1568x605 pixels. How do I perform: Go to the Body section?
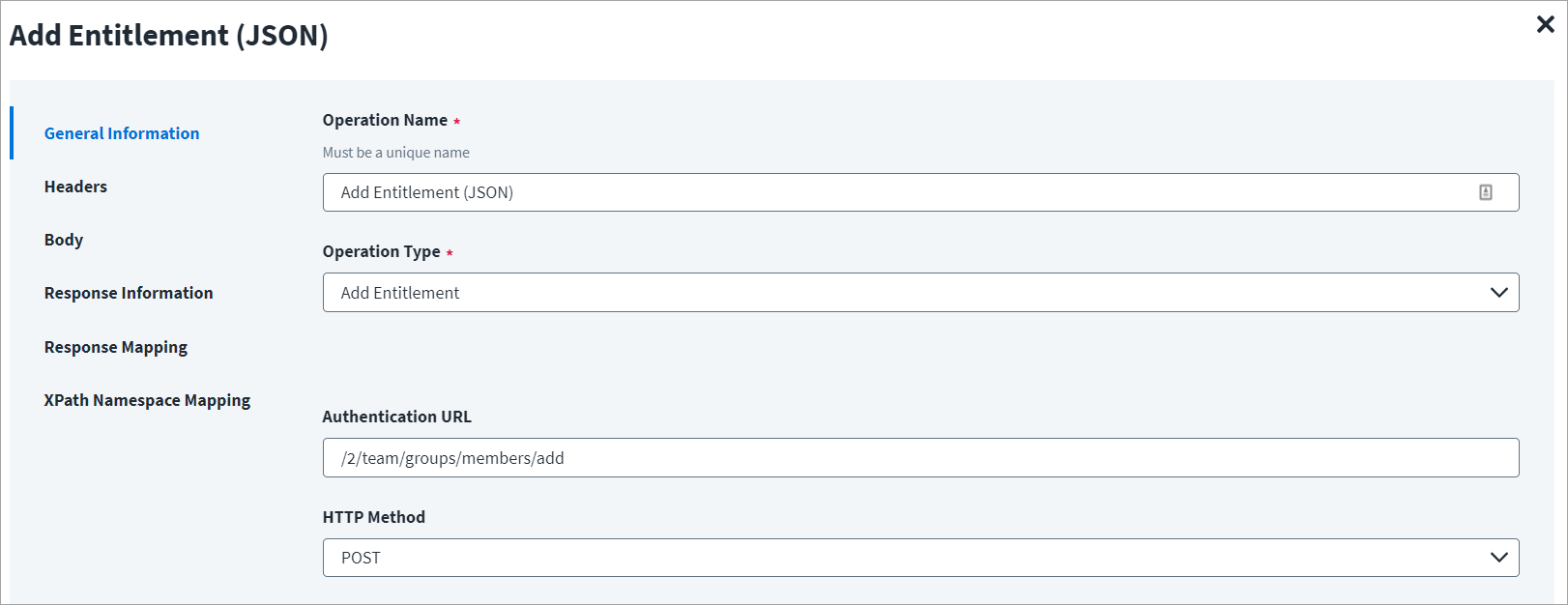click(x=64, y=240)
